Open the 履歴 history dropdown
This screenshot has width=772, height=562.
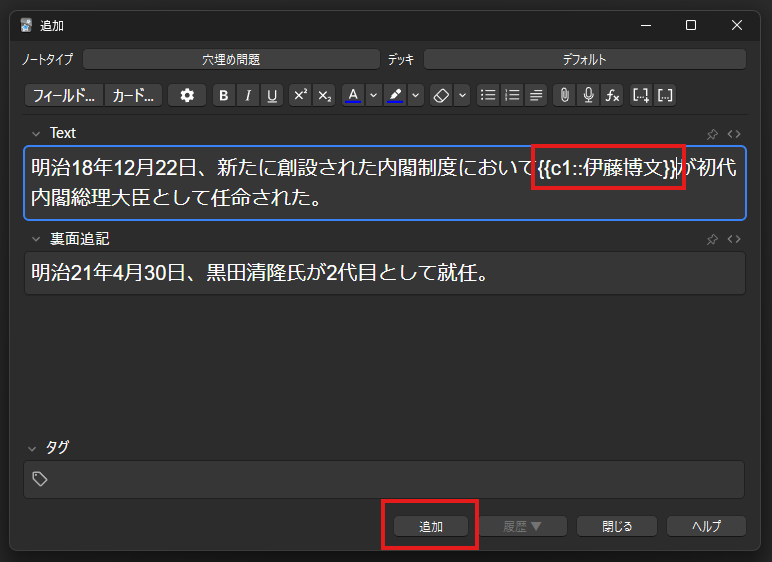click(522, 527)
